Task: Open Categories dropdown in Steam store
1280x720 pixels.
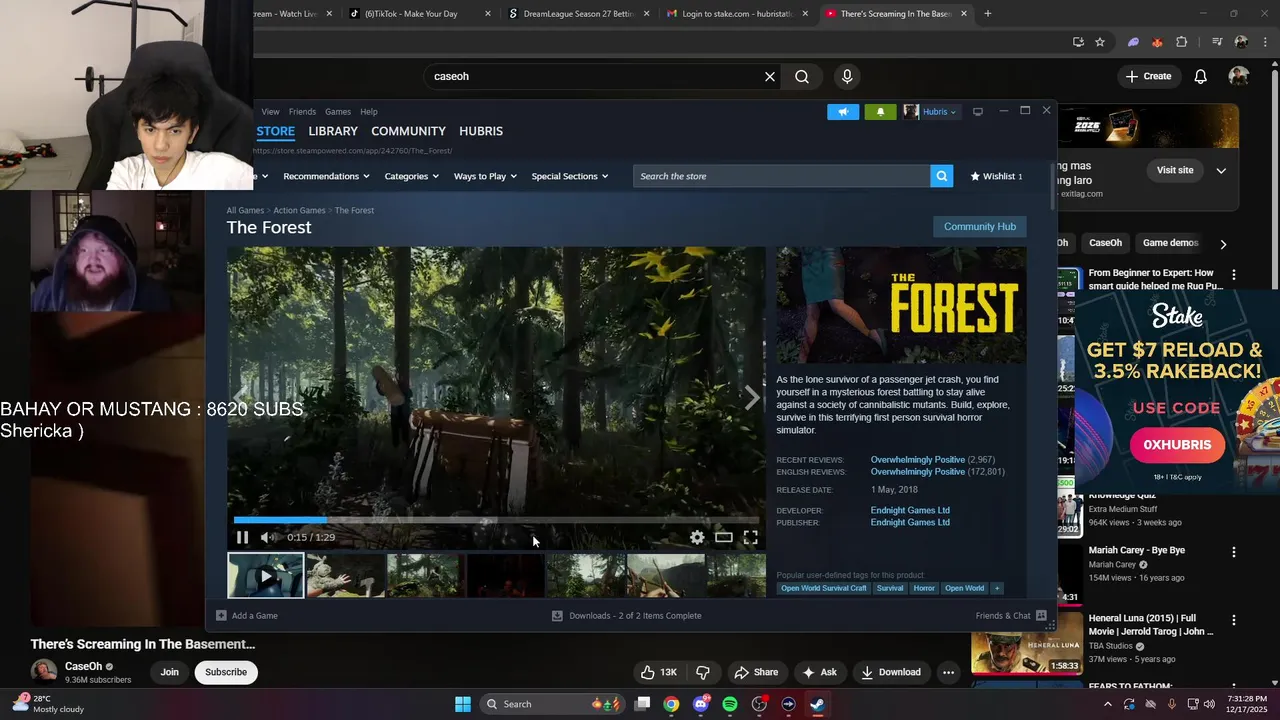Action: [411, 176]
